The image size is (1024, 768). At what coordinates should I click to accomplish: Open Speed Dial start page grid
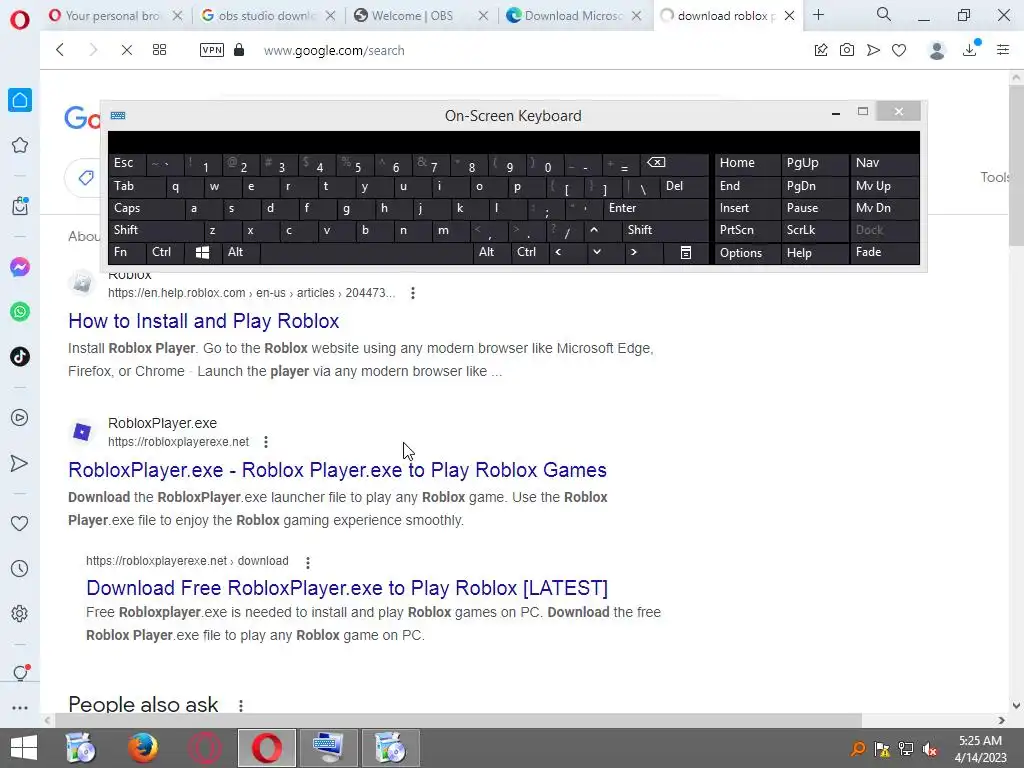click(159, 50)
